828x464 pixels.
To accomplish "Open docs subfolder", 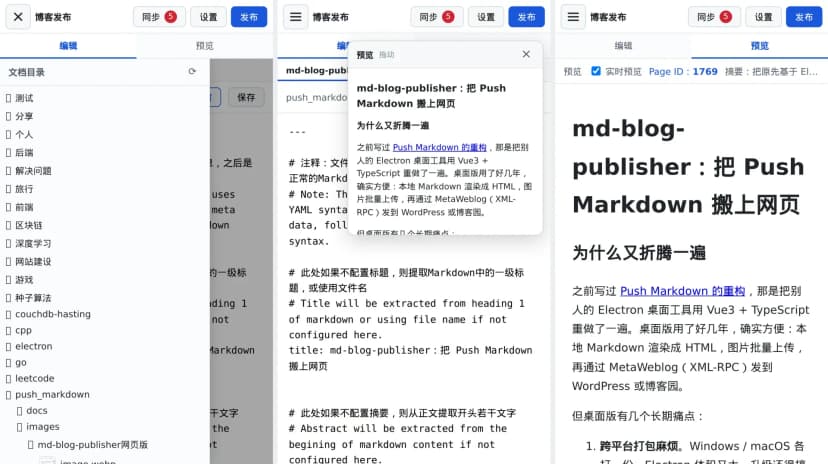I will click(36, 411).
